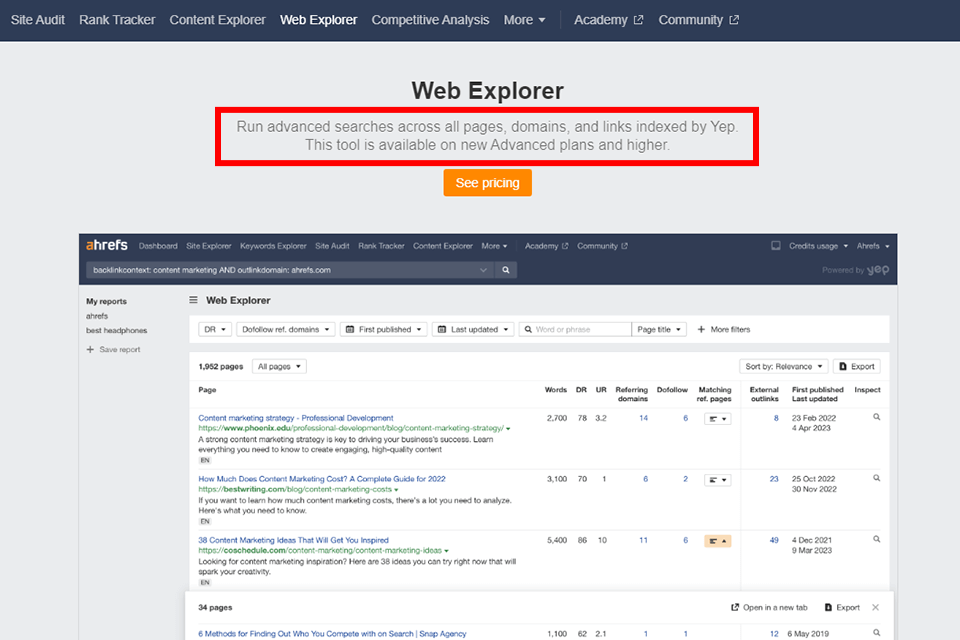Expand the large More menu in top navigation
Viewport: 960px width, 640px height.
524,20
